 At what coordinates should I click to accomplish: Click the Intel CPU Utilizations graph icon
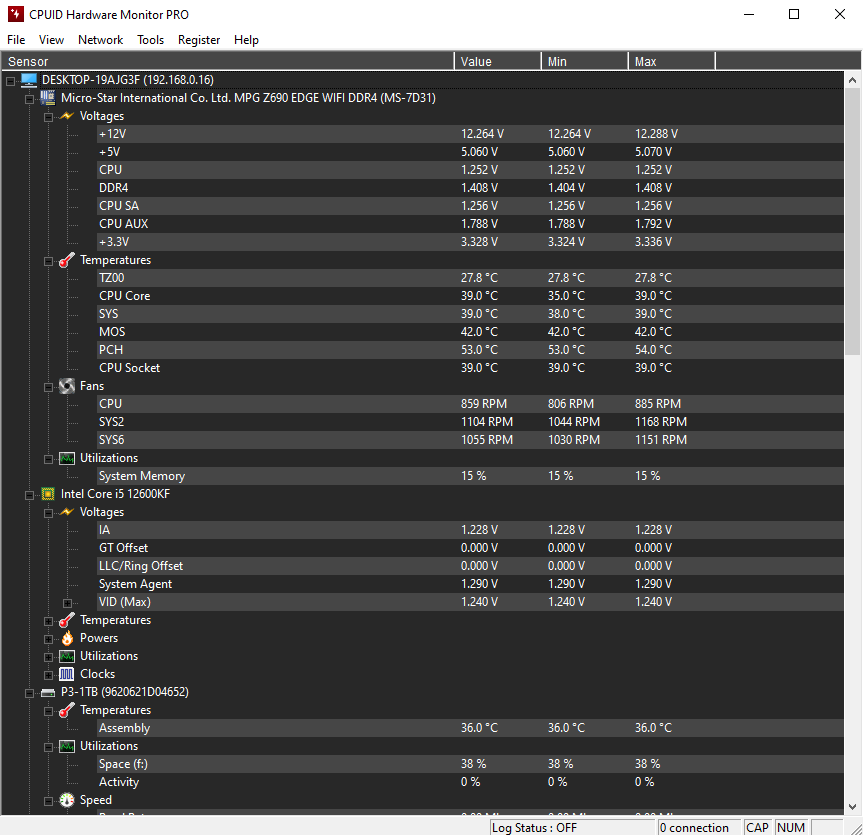pos(67,656)
